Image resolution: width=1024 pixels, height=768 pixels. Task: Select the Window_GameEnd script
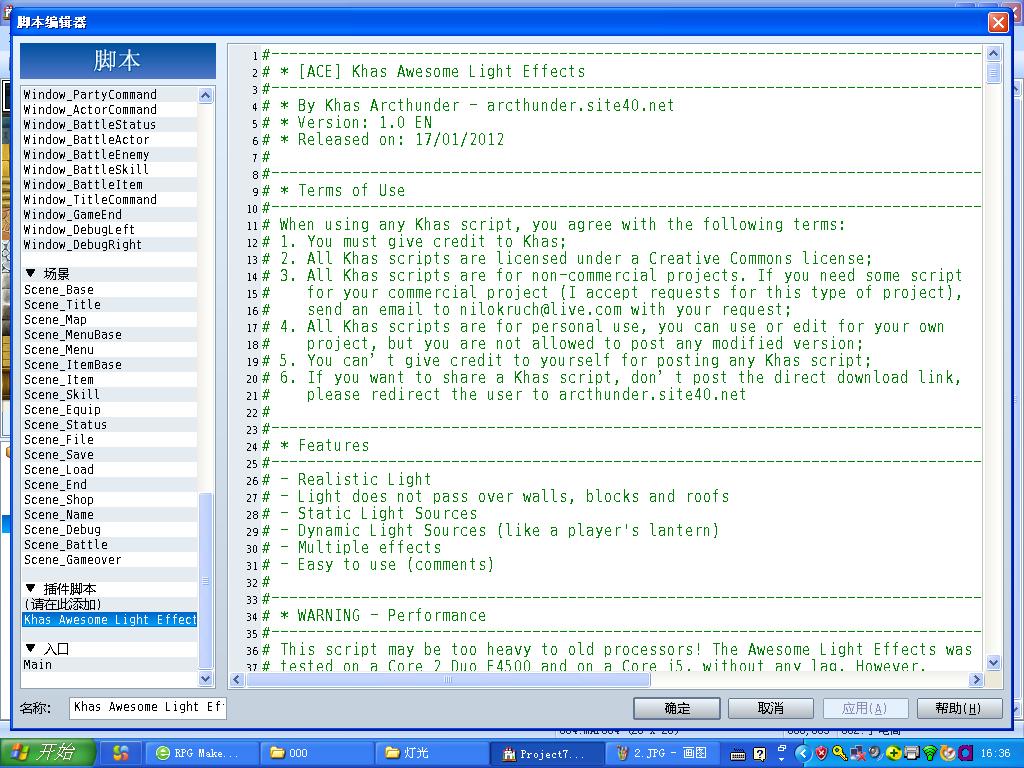coord(109,215)
